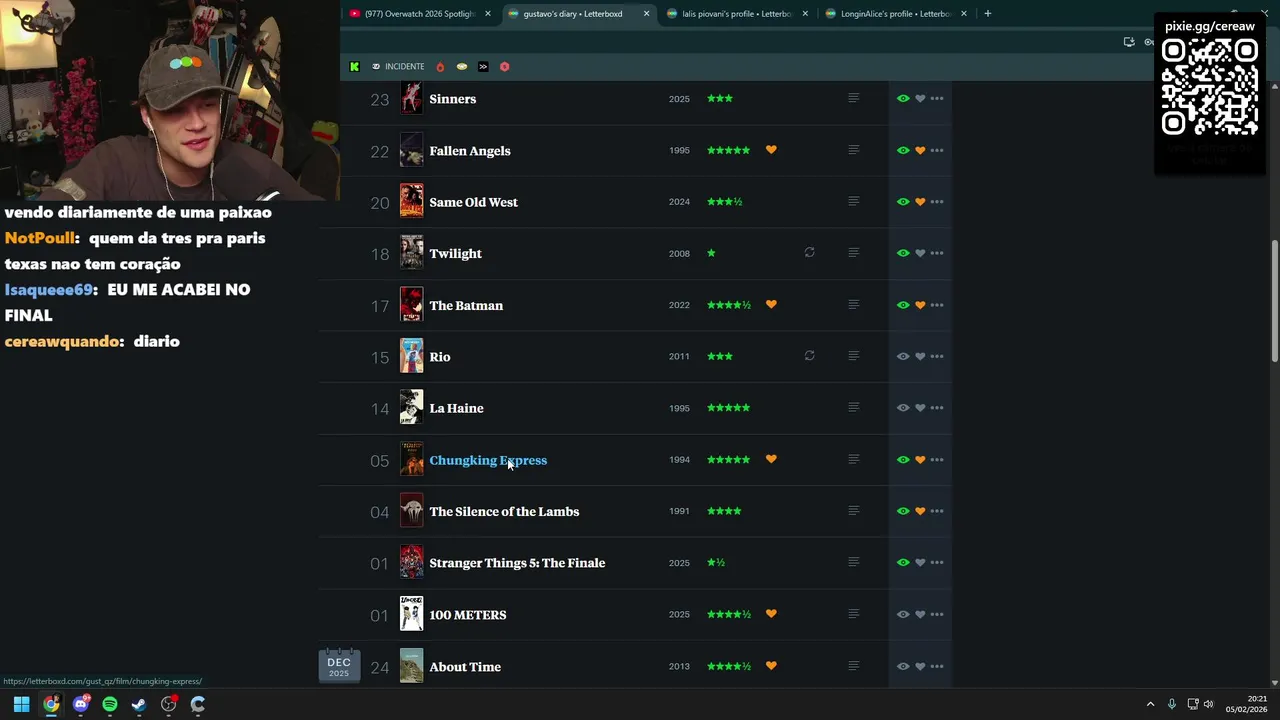1280x720 pixels.
Task: Open the Kick bookmark icon
Action: click(354, 67)
